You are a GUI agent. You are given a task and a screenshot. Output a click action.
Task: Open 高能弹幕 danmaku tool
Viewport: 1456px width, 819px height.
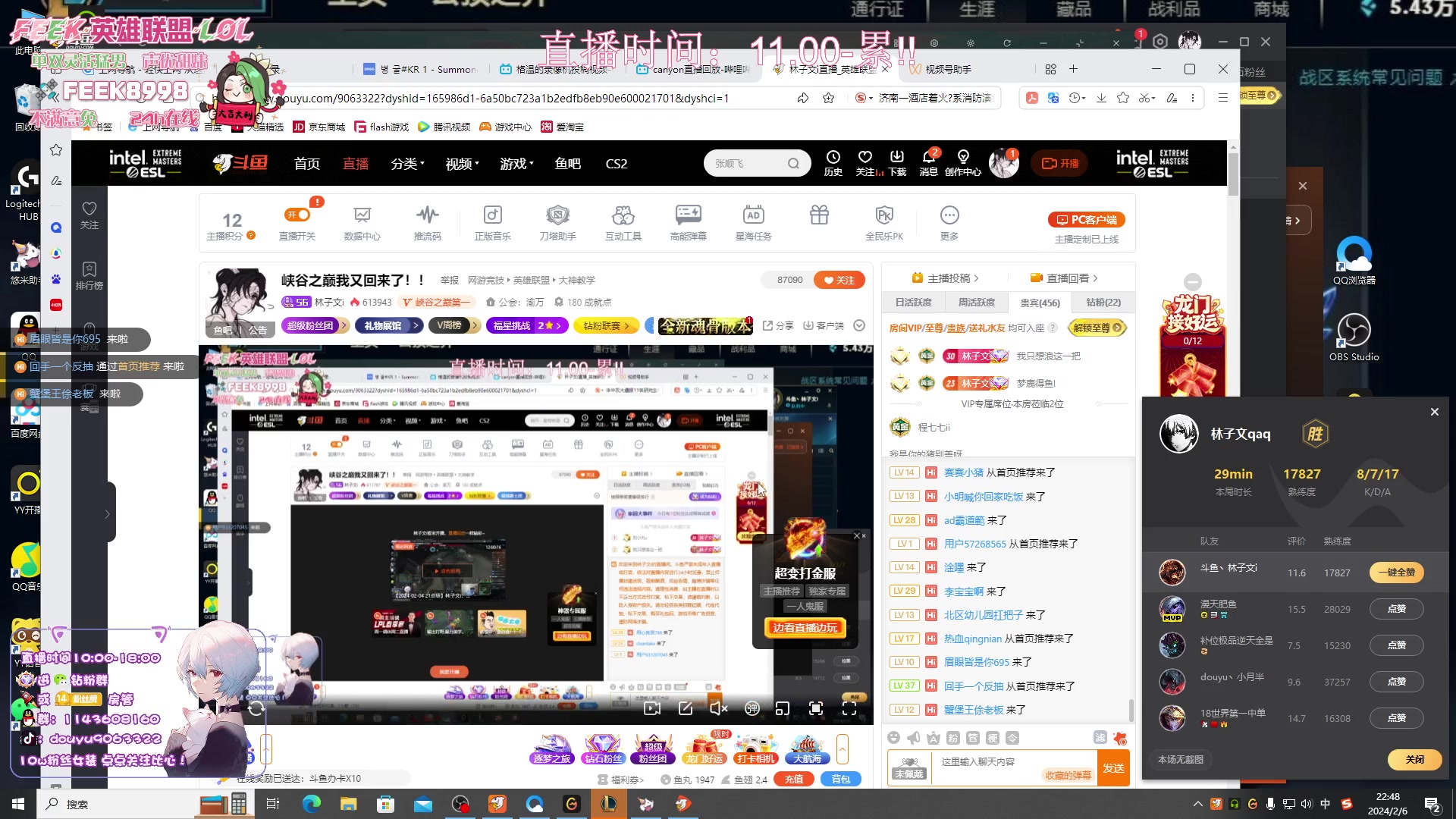coord(688,223)
